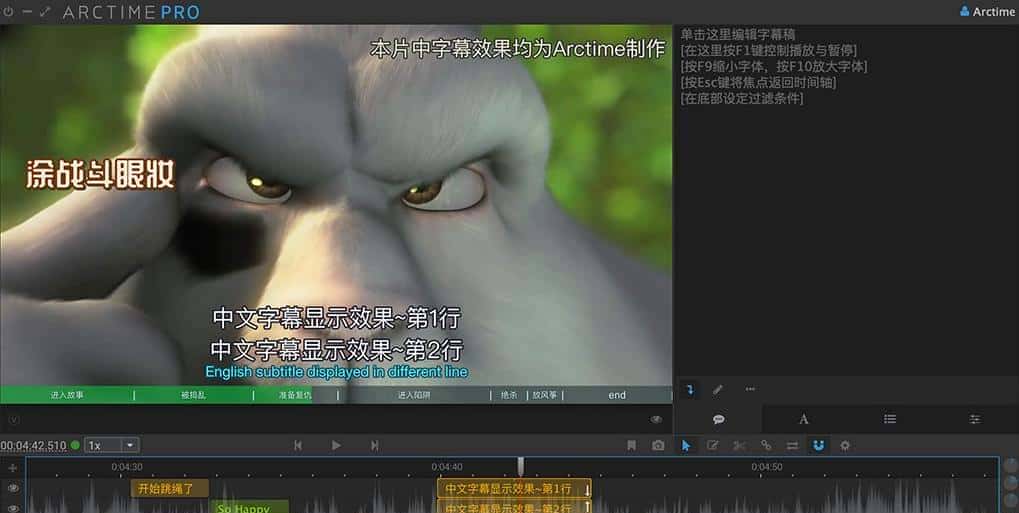Click the power icon in title bar
The image size is (1019, 513).
click(8, 12)
